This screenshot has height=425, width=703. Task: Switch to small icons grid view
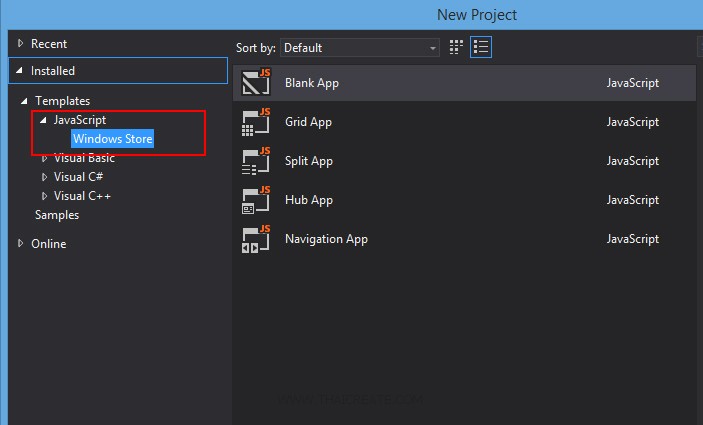(457, 47)
